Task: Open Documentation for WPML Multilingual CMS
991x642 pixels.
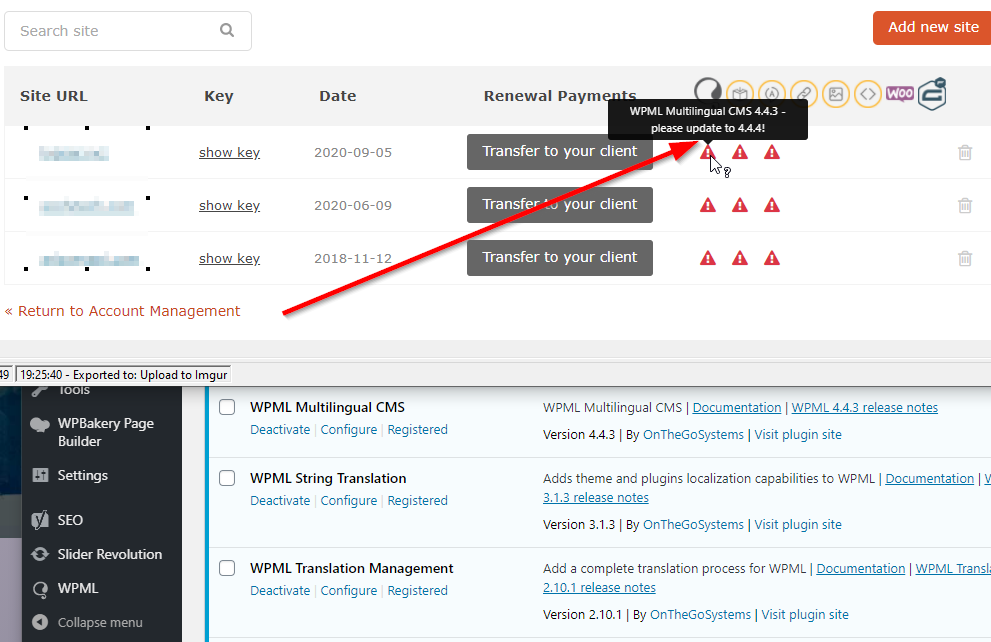Action: tap(737, 408)
